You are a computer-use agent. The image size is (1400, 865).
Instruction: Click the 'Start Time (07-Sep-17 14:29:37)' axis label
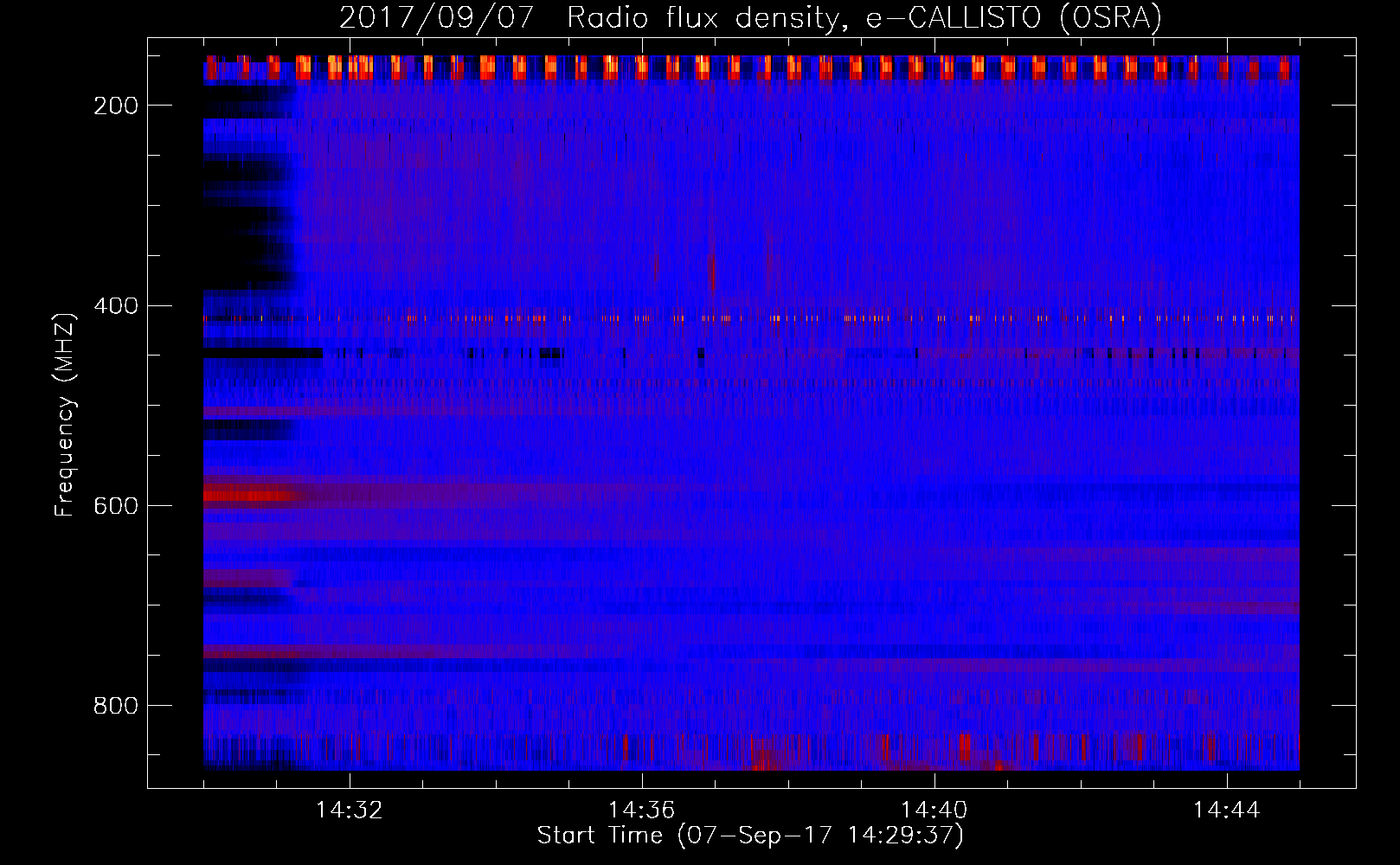point(750,836)
